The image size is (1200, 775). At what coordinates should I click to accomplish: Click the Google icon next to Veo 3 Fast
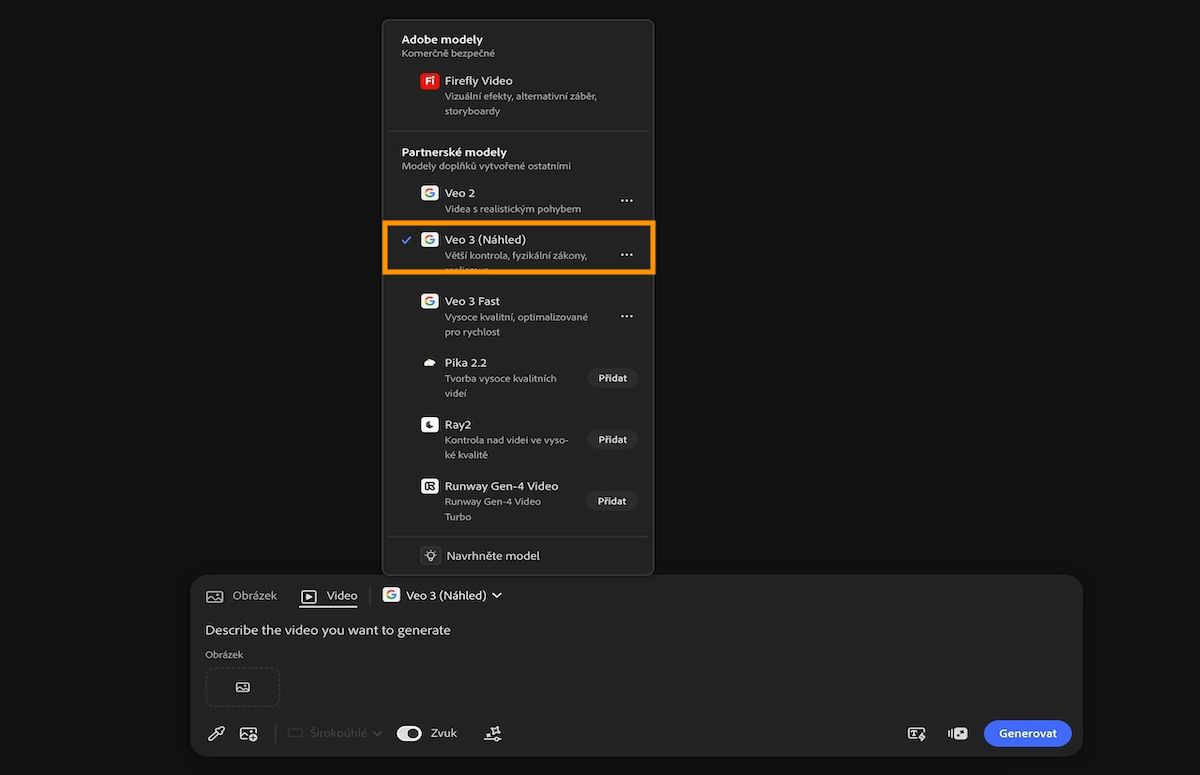point(430,301)
